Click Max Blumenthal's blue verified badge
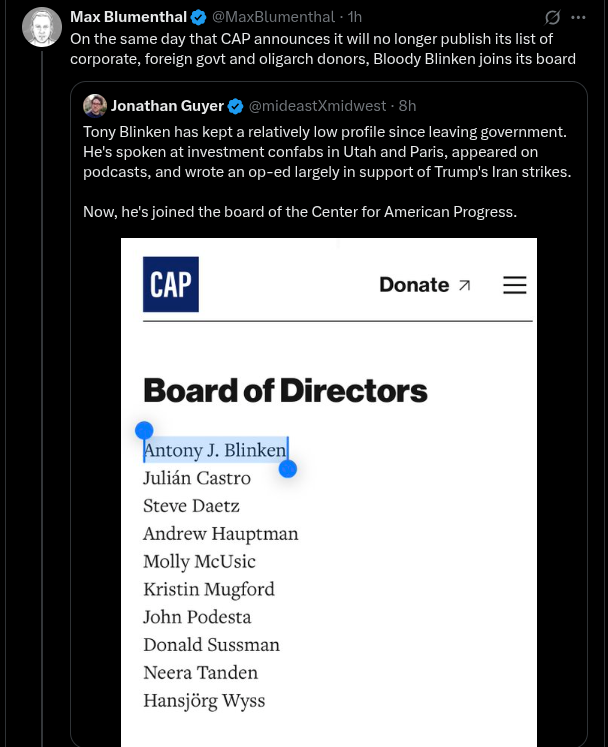 click(198, 18)
